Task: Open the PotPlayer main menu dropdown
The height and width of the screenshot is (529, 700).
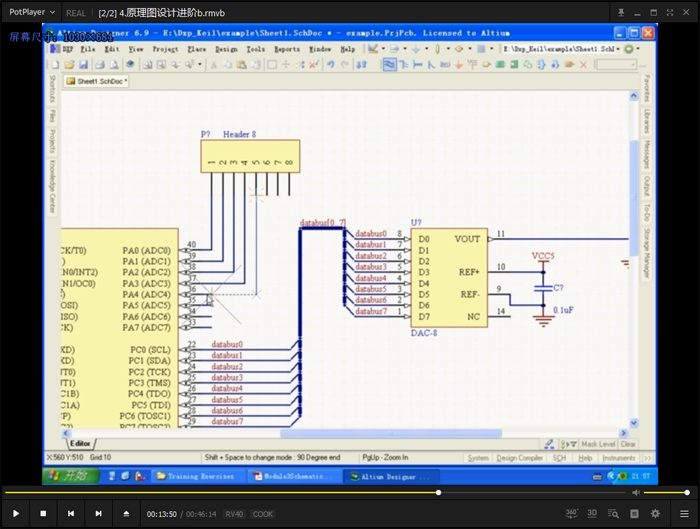Action: pos(32,13)
